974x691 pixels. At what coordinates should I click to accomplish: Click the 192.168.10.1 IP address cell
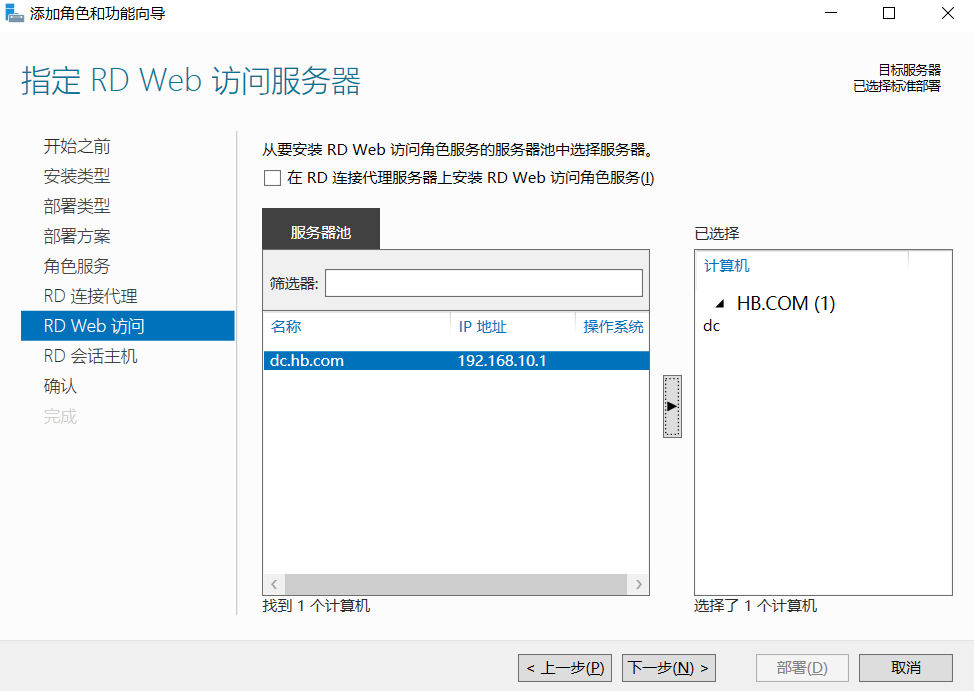pyautogui.click(x=502, y=360)
